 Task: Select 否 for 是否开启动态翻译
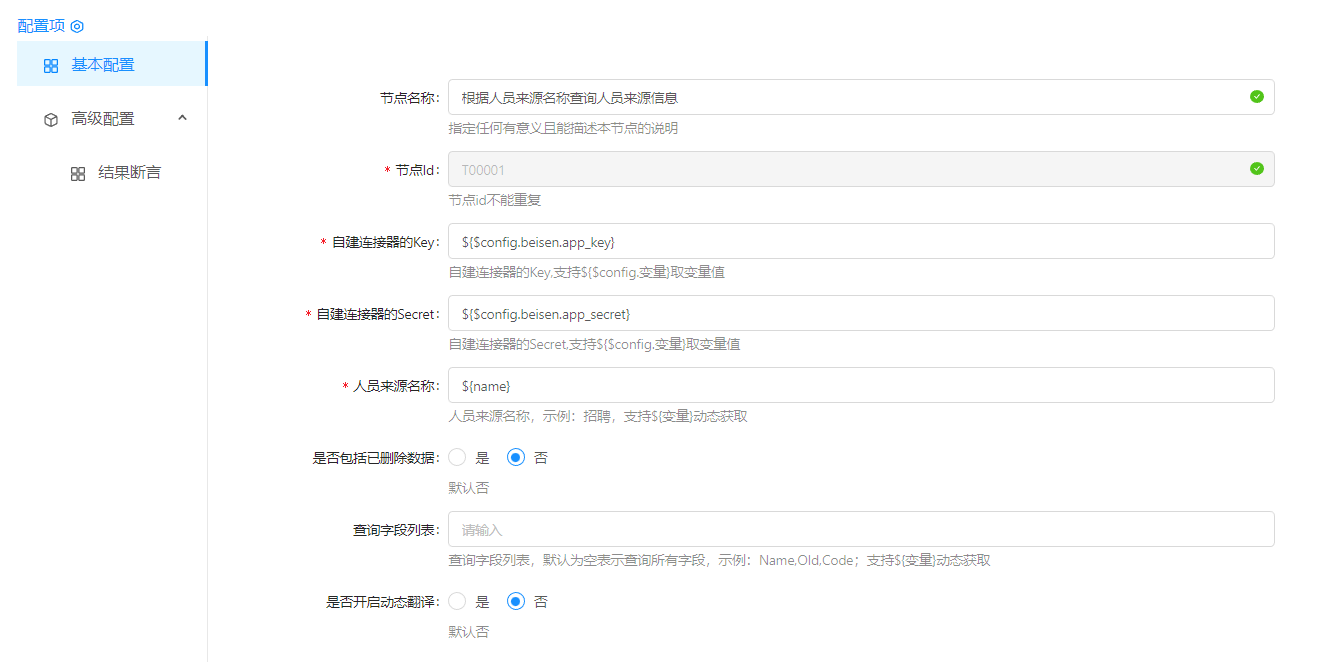(516, 602)
